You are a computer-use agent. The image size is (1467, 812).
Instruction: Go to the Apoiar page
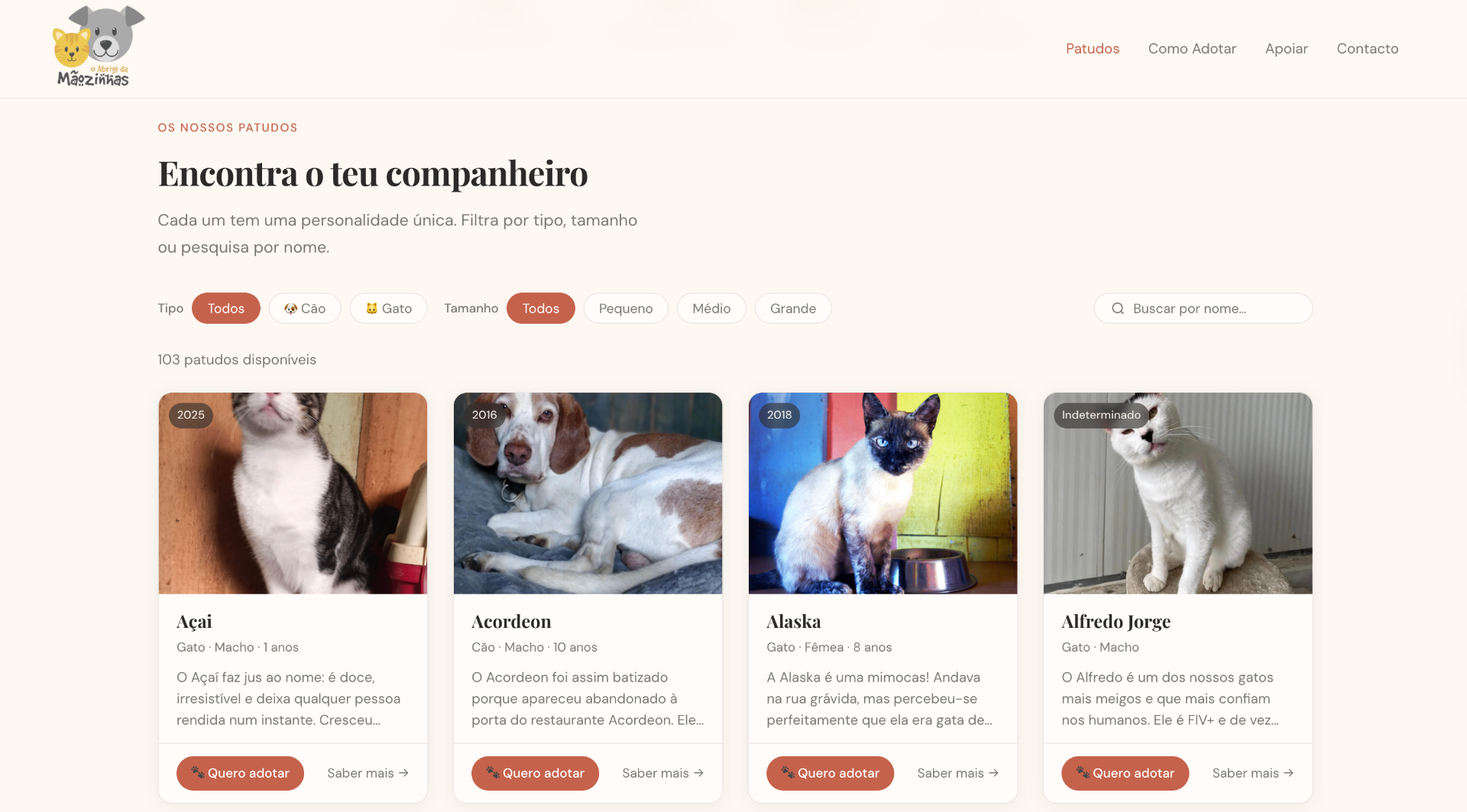coord(1287,49)
